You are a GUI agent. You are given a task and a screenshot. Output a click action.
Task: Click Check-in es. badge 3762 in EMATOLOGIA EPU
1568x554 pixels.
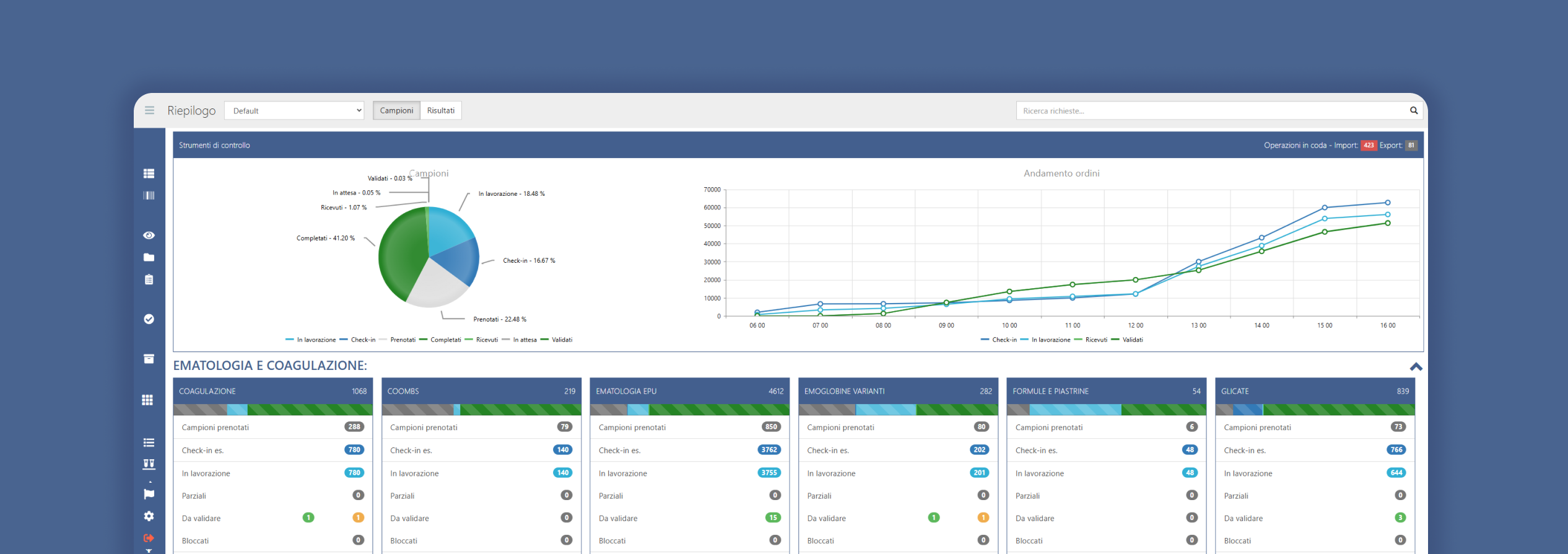[769, 450]
